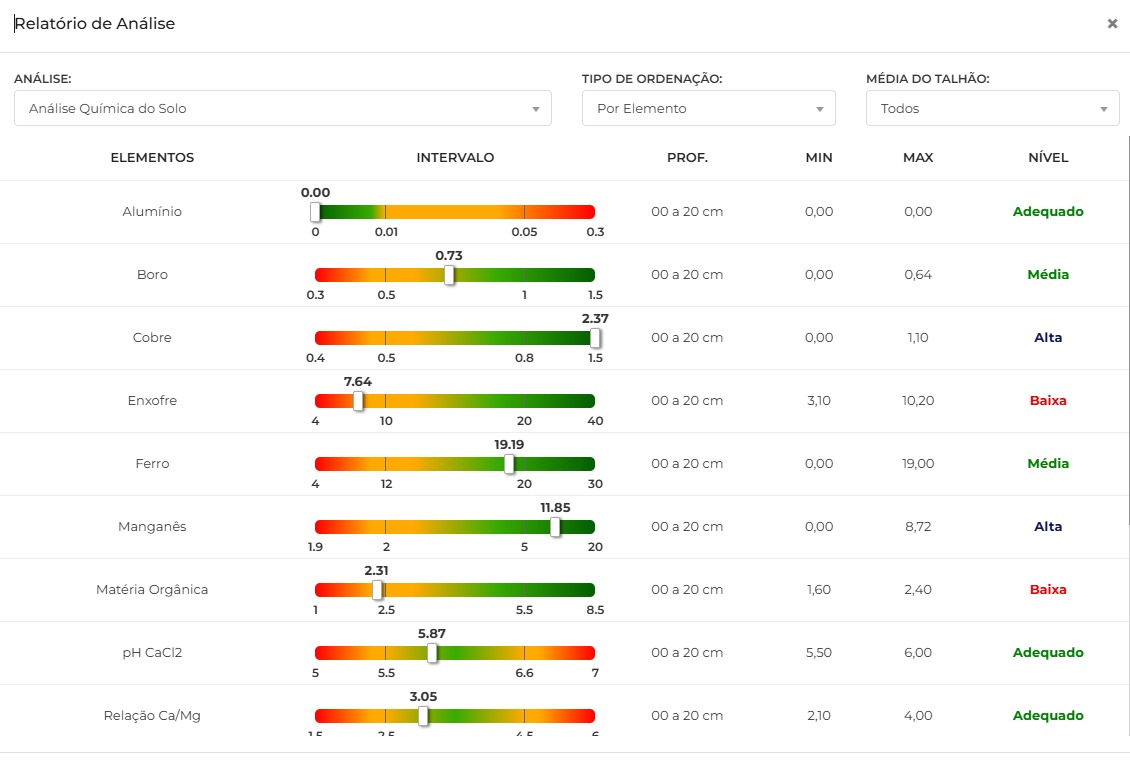
Task: Click the Alumínio slider handle
Action: (315, 212)
